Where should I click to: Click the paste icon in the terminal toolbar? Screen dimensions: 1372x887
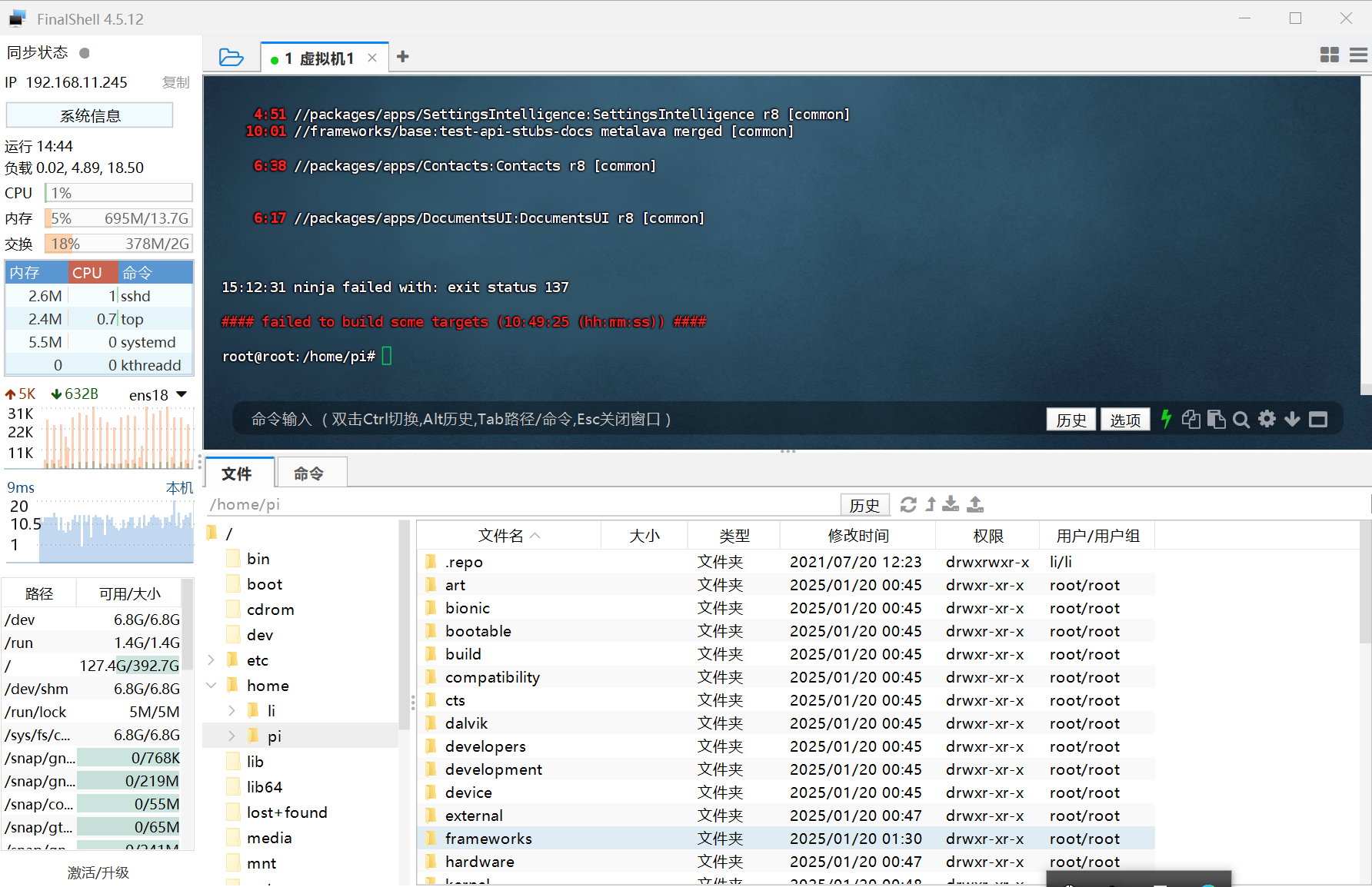tap(1217, 419)
